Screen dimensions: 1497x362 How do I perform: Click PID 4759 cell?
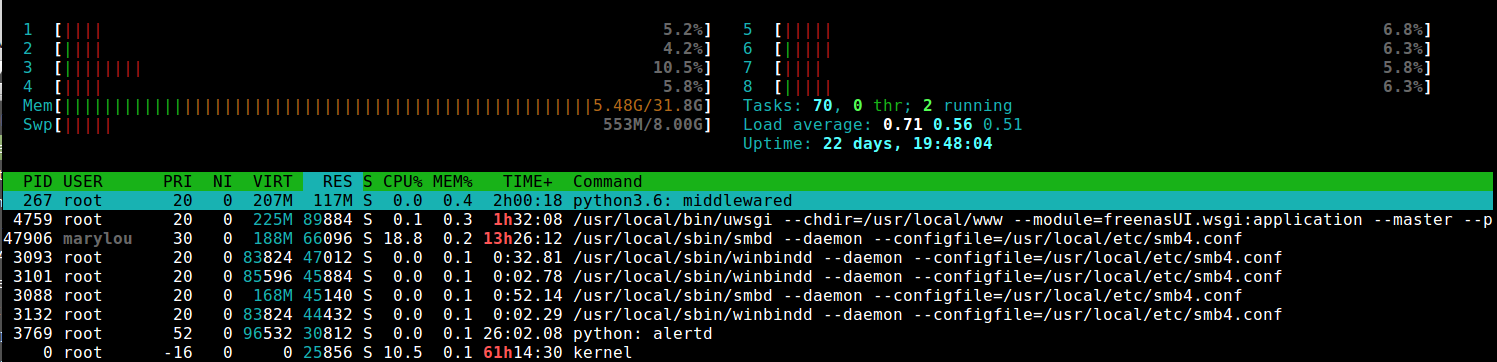click(33, 219)
